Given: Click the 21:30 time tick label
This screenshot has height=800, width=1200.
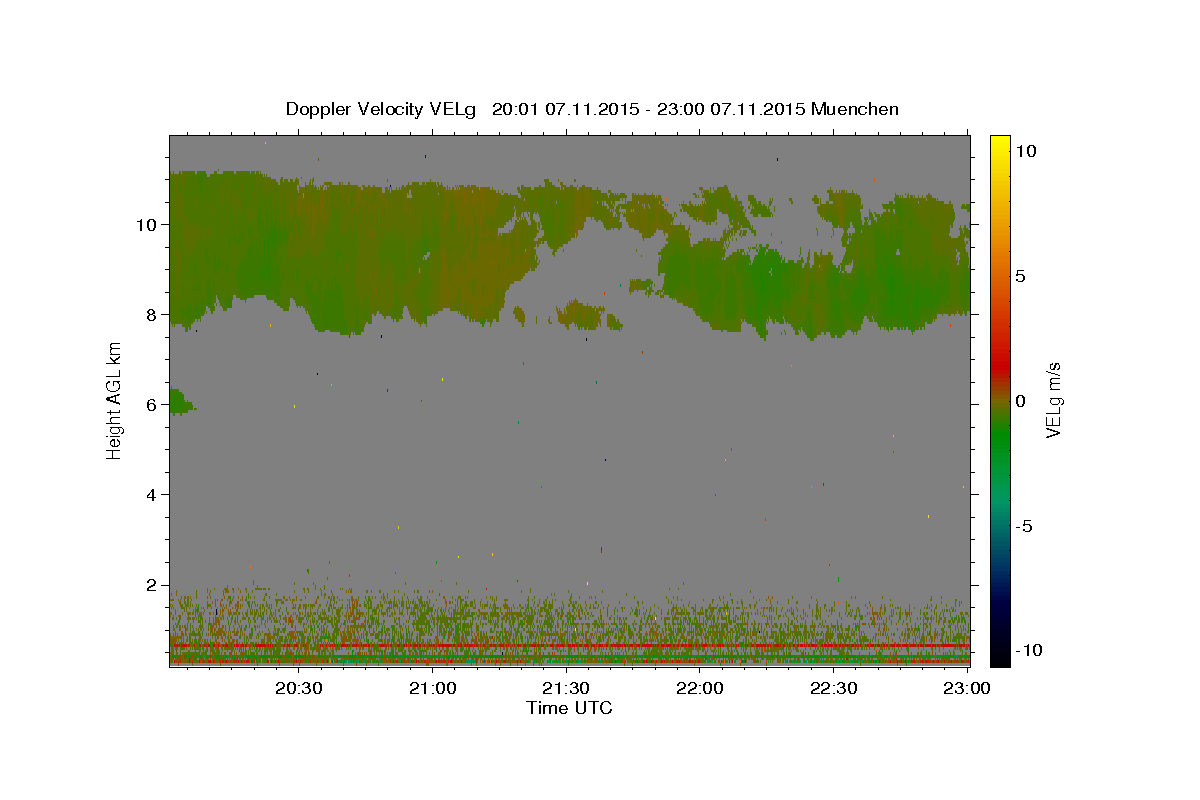Looking at the screenshot, I should (566, 688).
